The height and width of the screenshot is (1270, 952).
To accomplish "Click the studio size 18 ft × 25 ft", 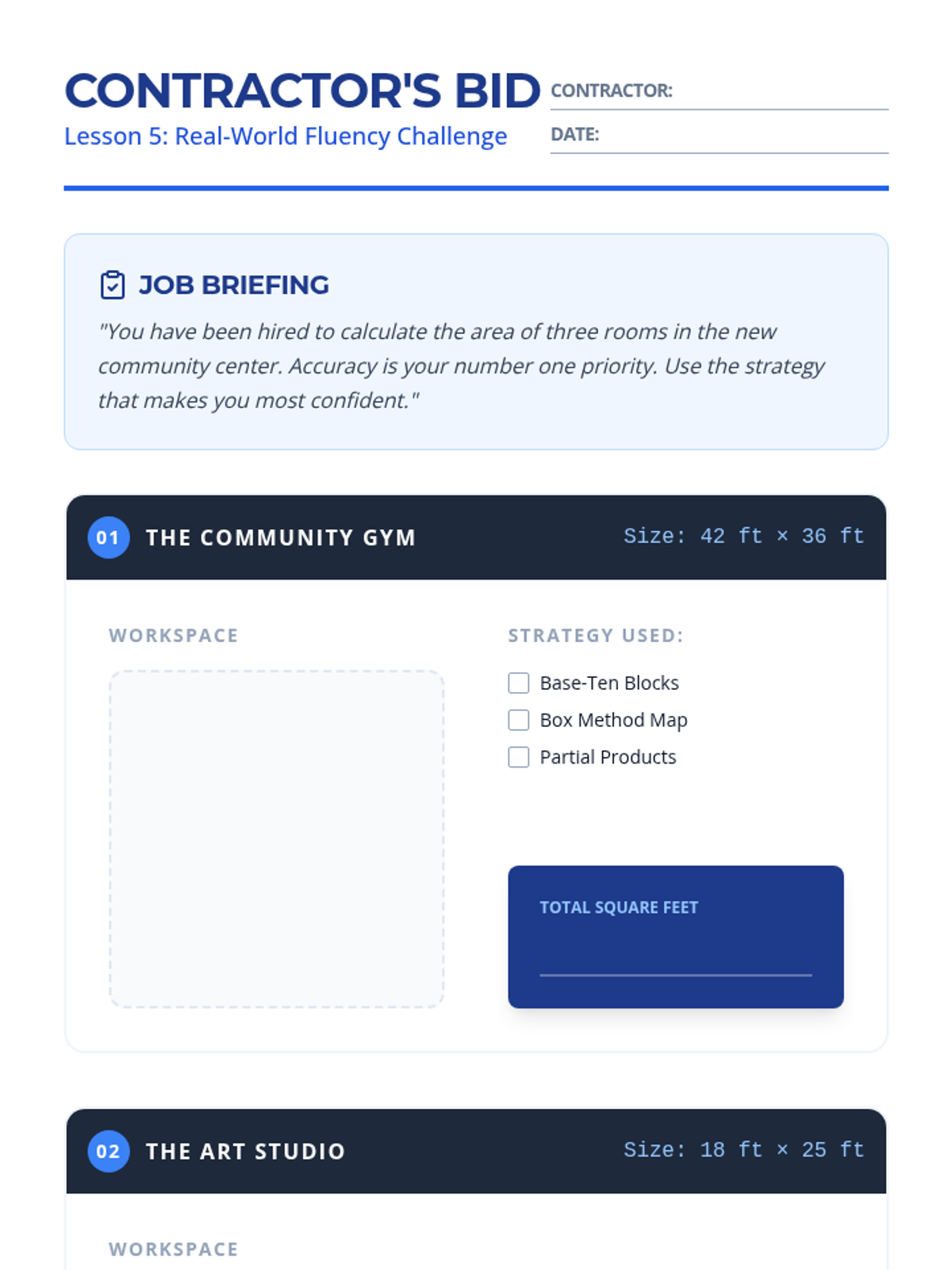I will point(743,1150).
